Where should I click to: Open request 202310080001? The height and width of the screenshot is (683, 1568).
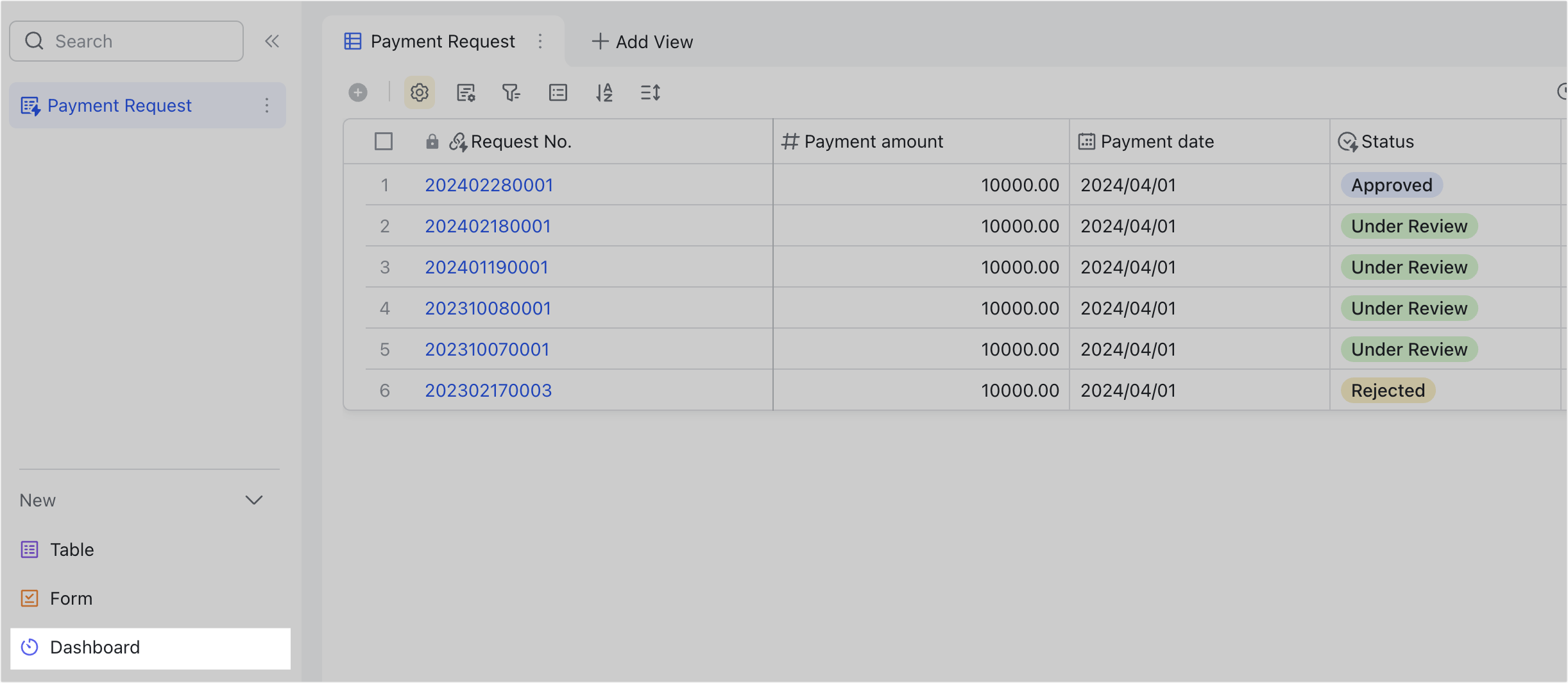[x=488, y=308]
